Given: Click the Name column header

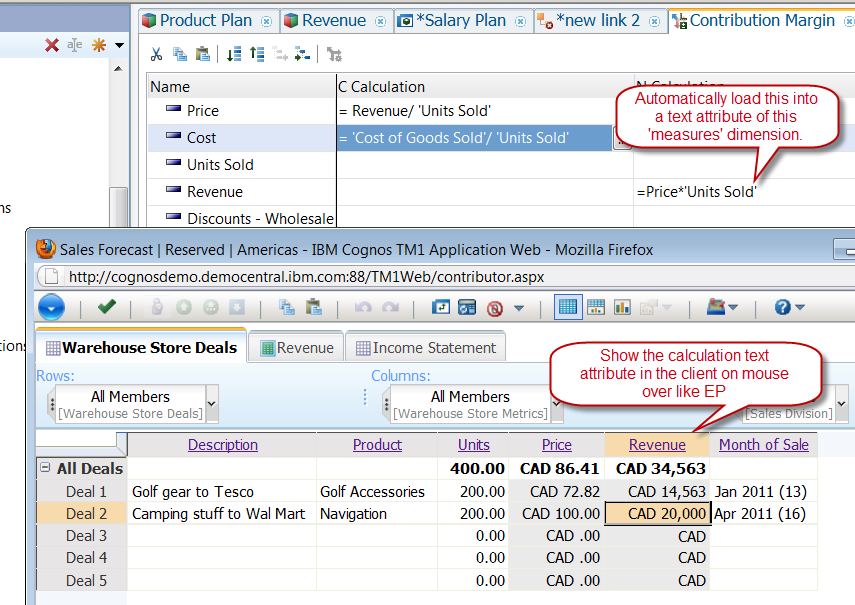Looking at the screenshot, I should coord(242,87).
